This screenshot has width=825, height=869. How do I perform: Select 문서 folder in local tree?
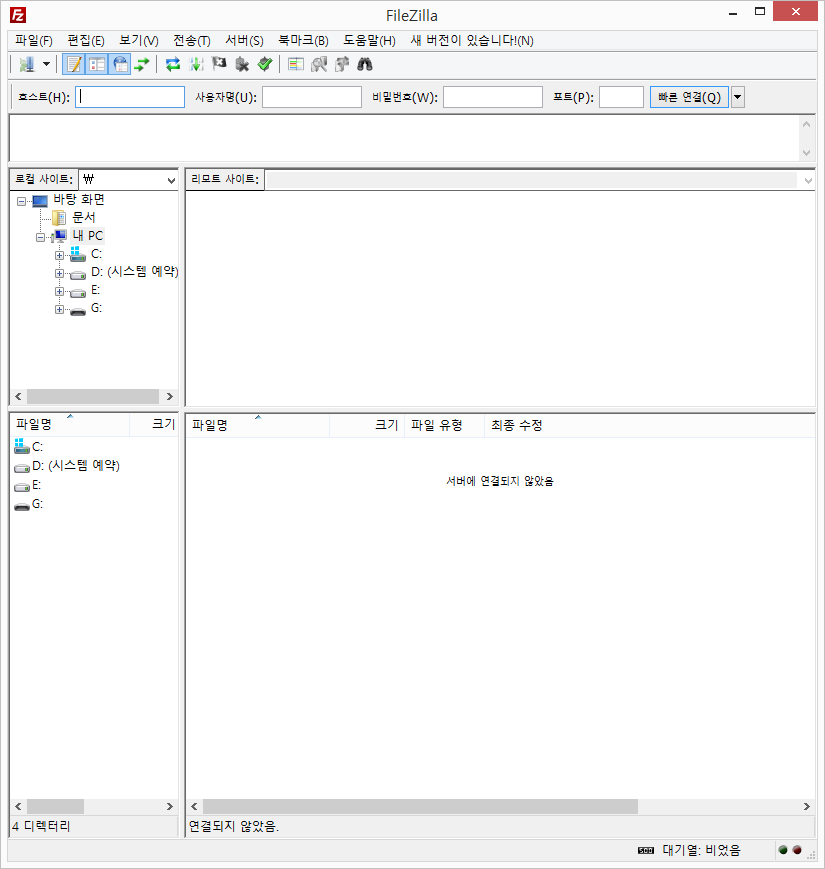(x=84, y=217)
